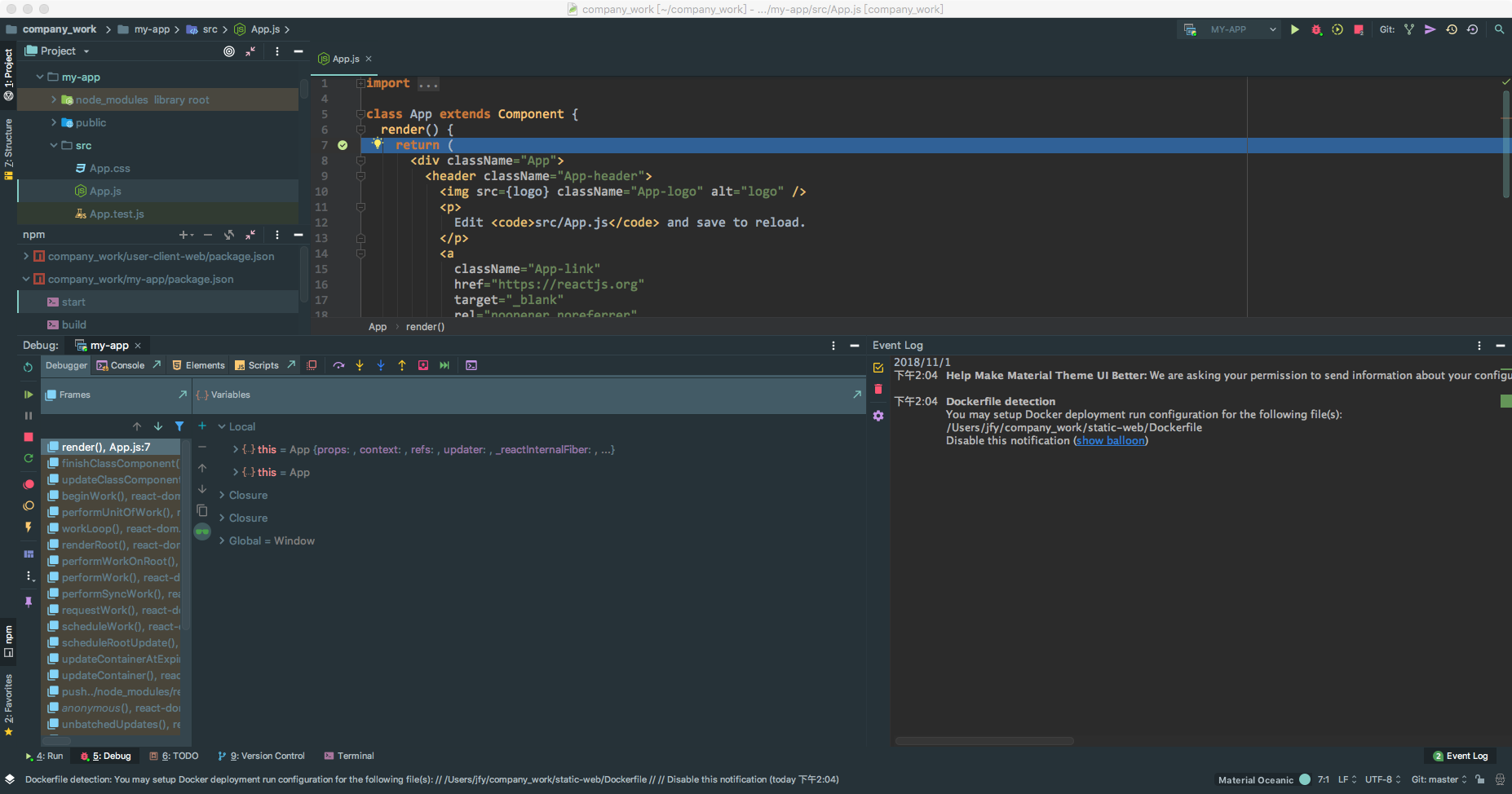Expand node_modules library root
The image size is (1512, 794).
point(54,99)
